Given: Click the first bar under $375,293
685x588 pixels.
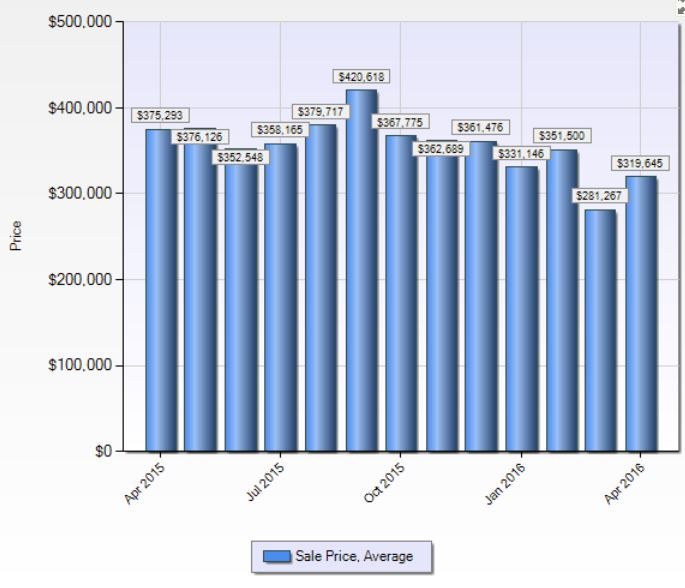Looking at the screenshot, I should point(161,290).
